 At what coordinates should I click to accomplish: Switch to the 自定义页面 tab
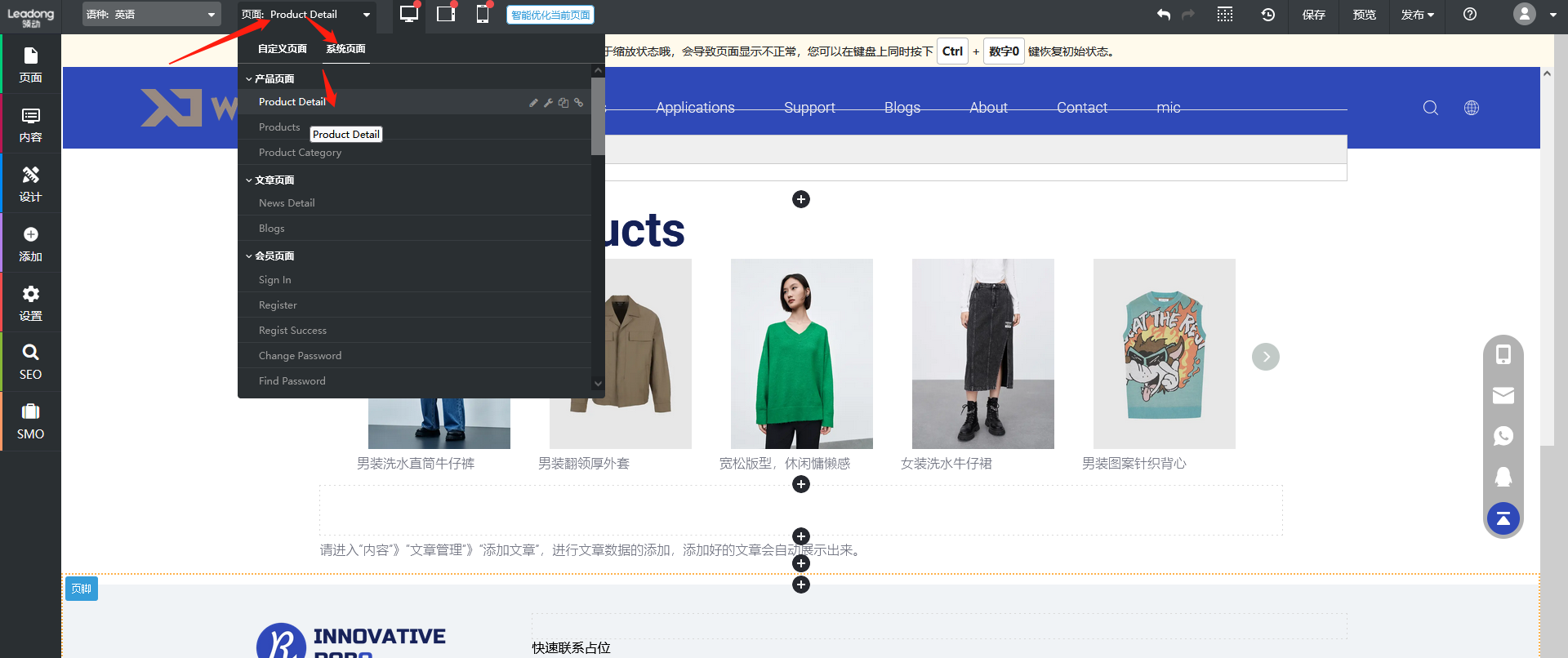(x=283, y=49)
